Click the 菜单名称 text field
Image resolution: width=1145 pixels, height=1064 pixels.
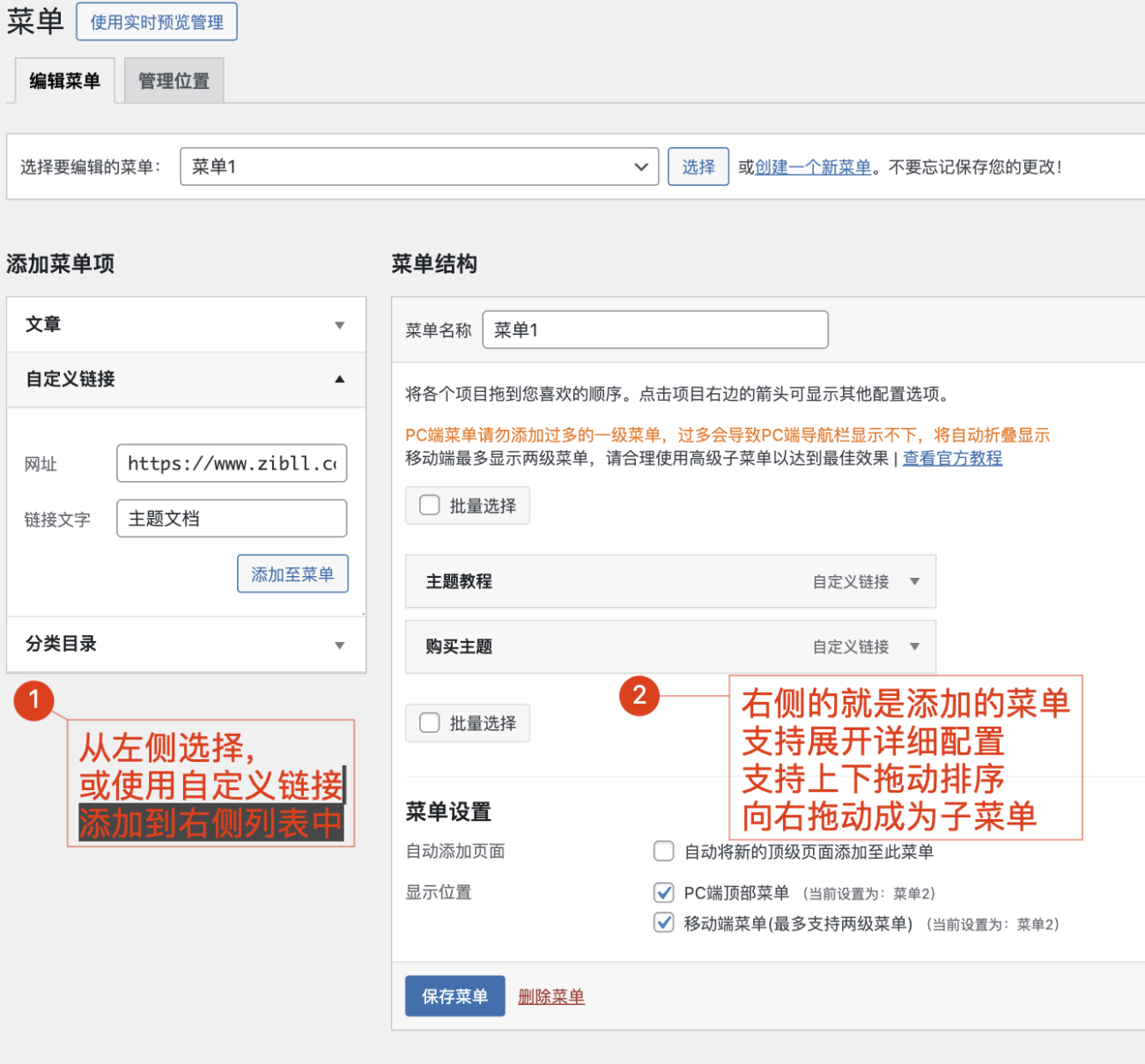point(654,329)
